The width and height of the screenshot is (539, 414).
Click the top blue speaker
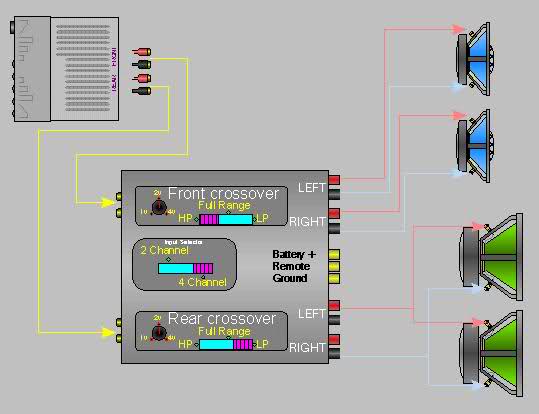click(475, 59)
